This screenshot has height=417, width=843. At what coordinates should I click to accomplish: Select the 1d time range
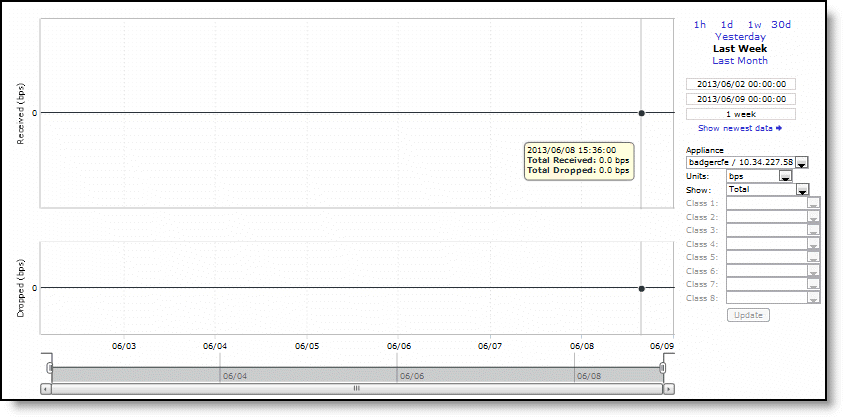click(727, 24)
